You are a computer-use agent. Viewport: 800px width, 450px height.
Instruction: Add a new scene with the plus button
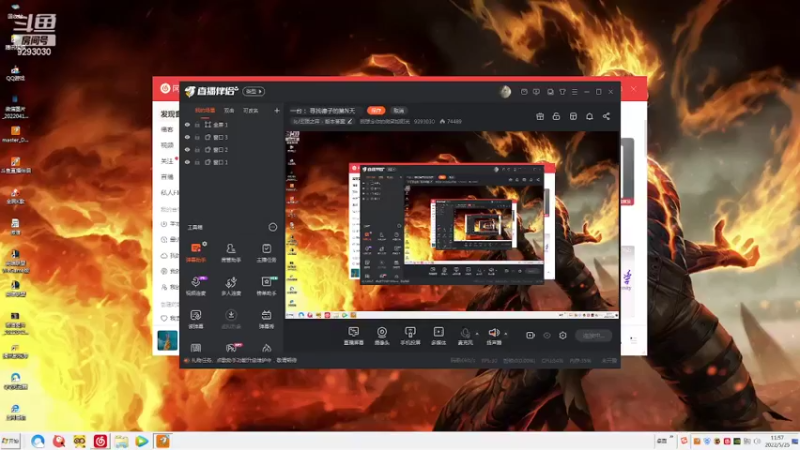pyautogui.click(x=277, y=110)
